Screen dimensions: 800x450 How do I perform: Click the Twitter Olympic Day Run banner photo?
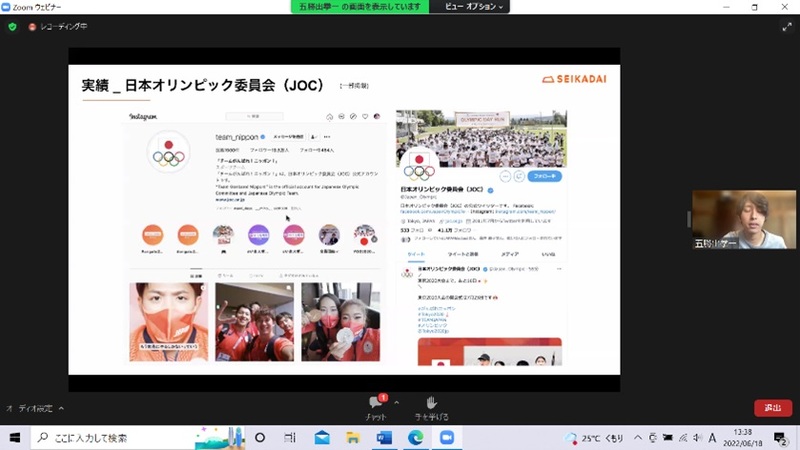pyautogui.click(x=482, y=138)
